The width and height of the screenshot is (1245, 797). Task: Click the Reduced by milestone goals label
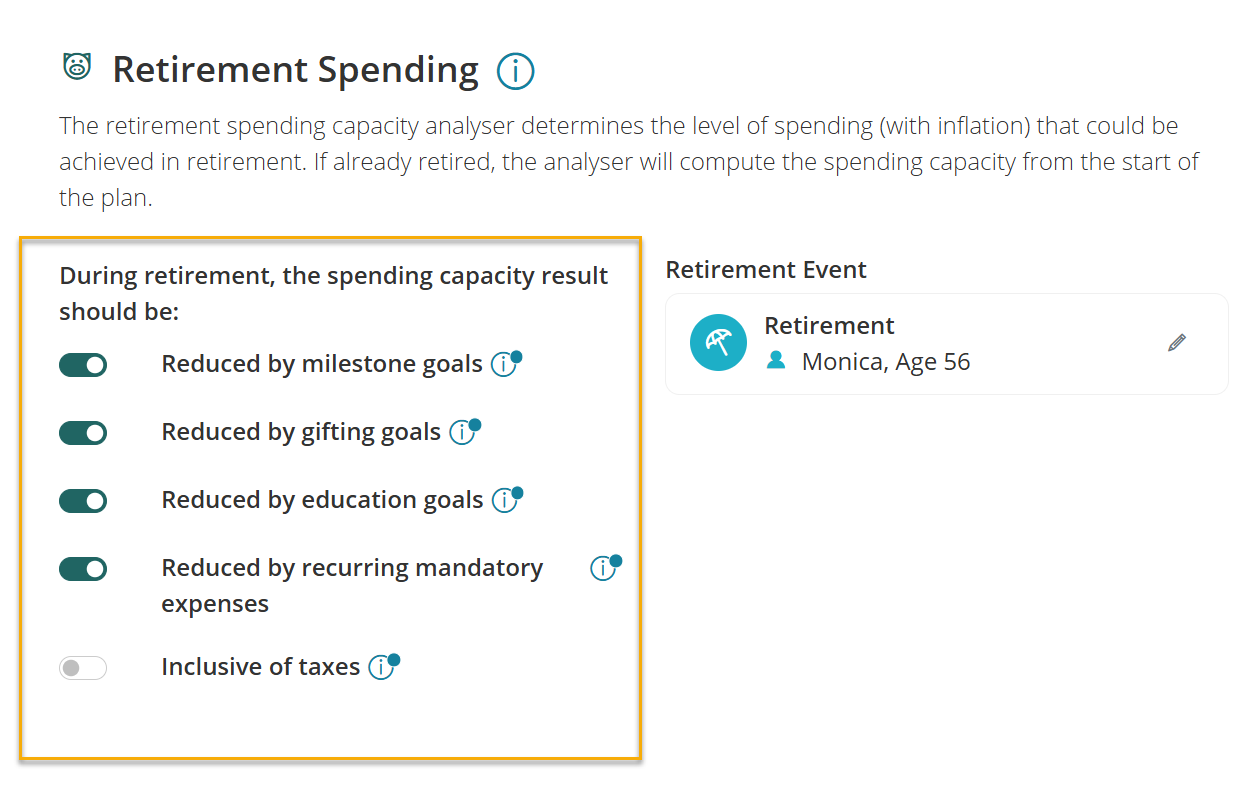(322, 364)
